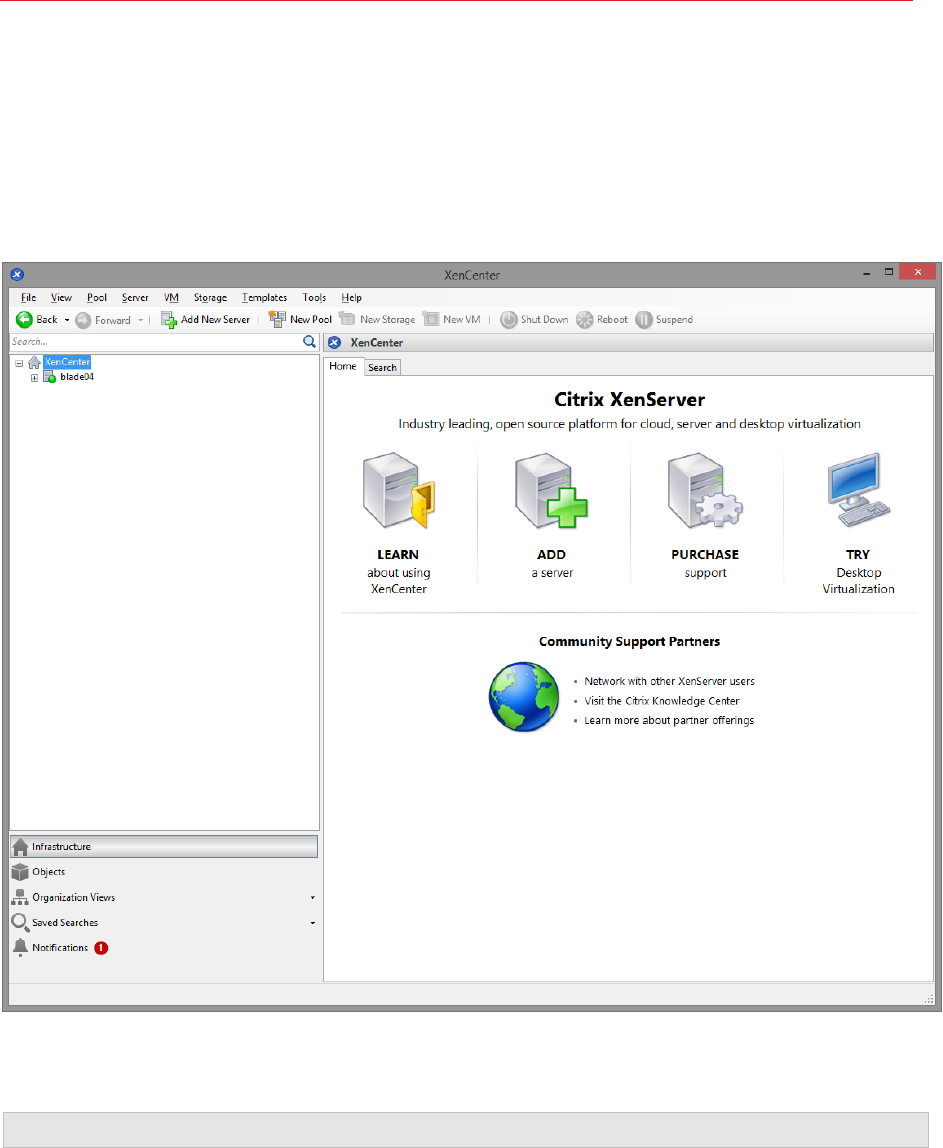Click the search magnifier icon
This screenshot has width=943, height=1148.
pyautogui.click(x=310, y=342)
